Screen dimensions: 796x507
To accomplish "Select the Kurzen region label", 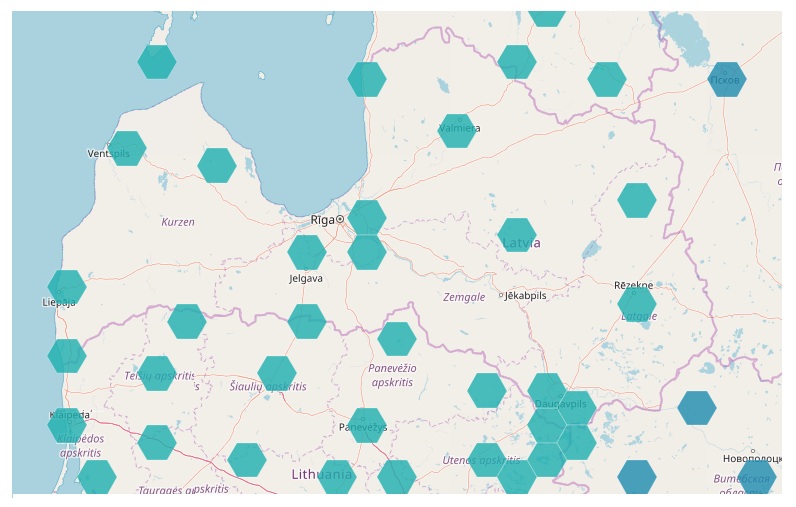I will (x=178, y=222).
